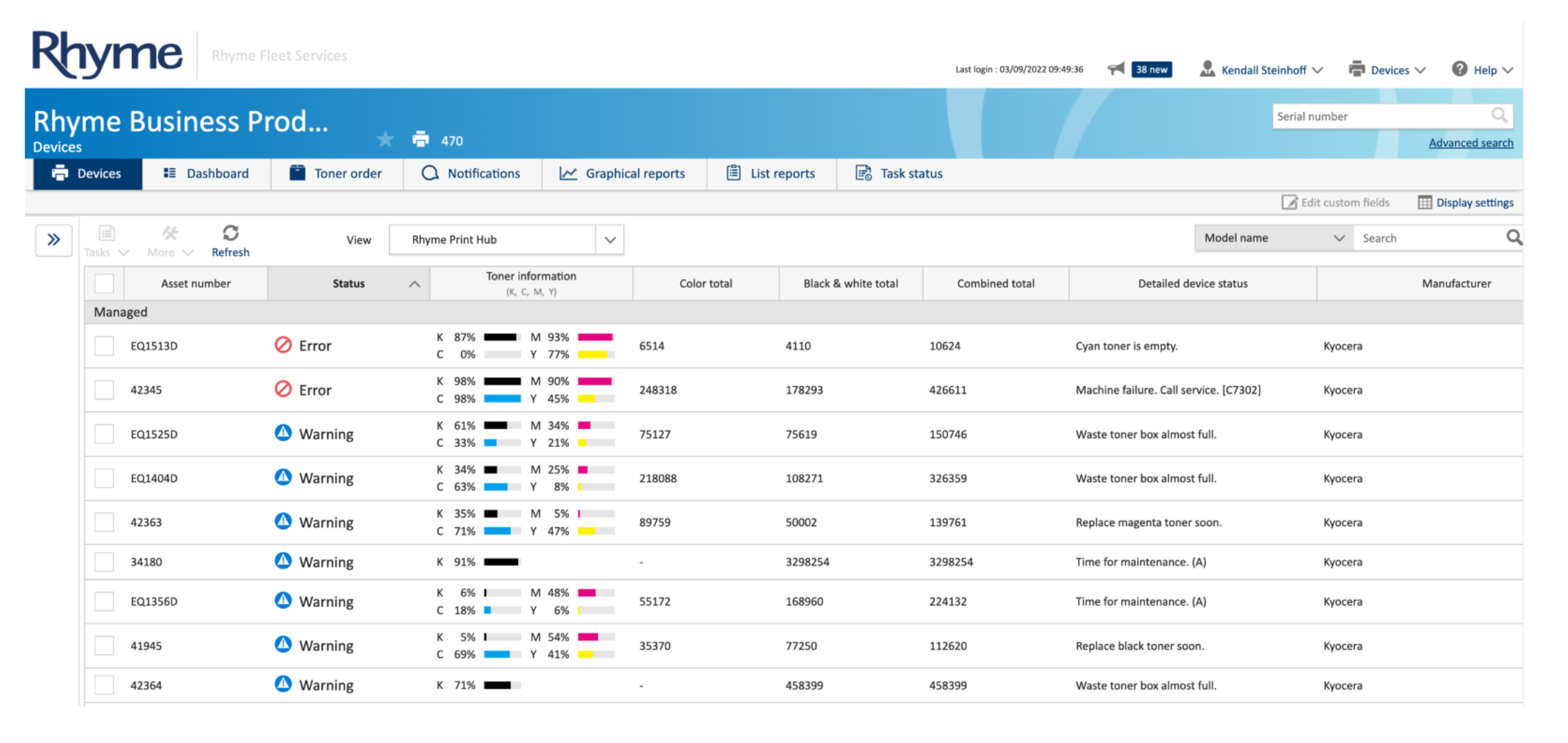
Task: Click the printer icon beside 470
Action: click(x=421, y=139)
